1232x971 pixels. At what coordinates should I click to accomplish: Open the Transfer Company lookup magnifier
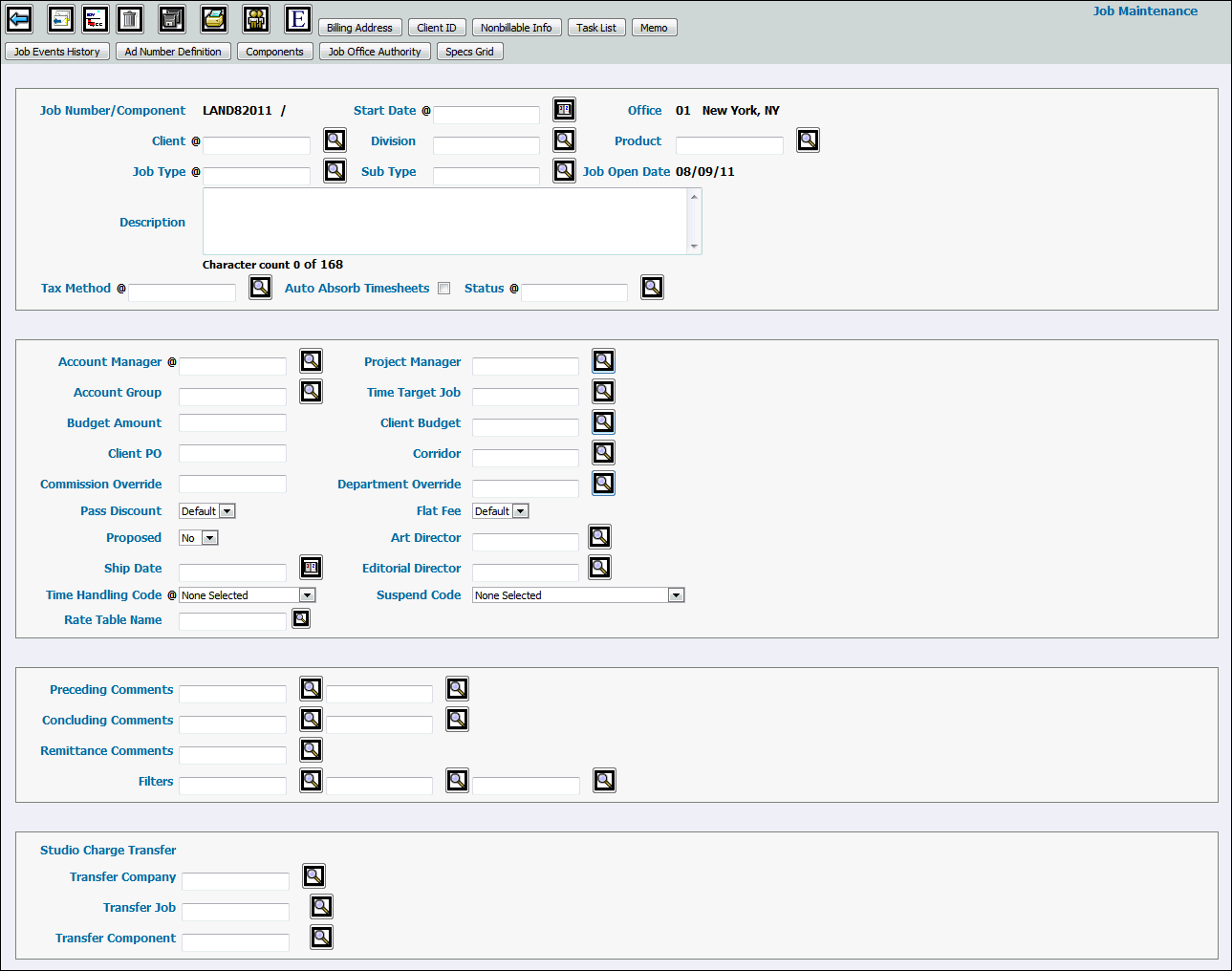click(x=313, y=875)
